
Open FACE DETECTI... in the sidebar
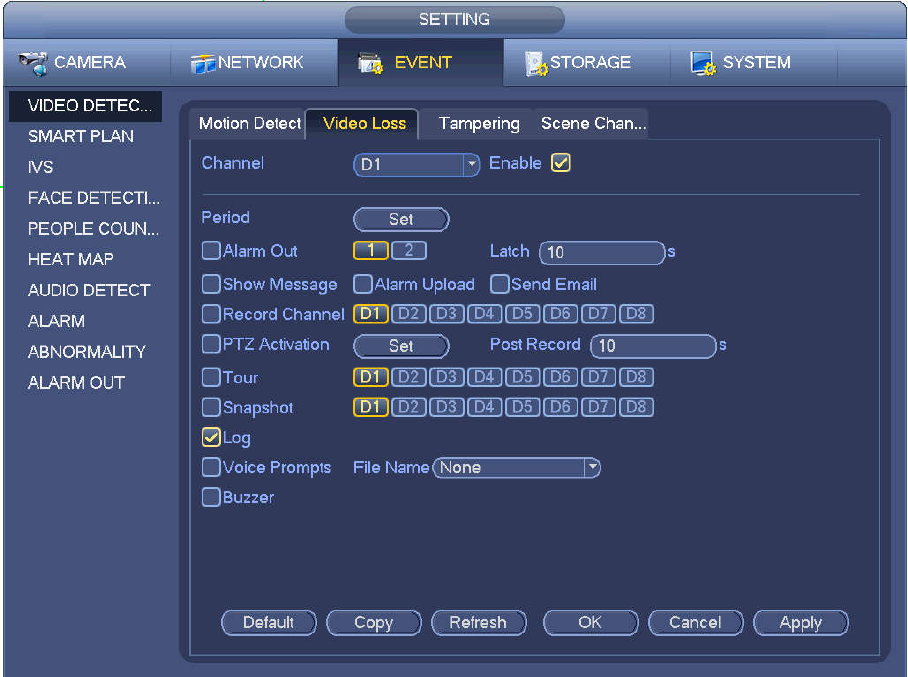point(93,198)
